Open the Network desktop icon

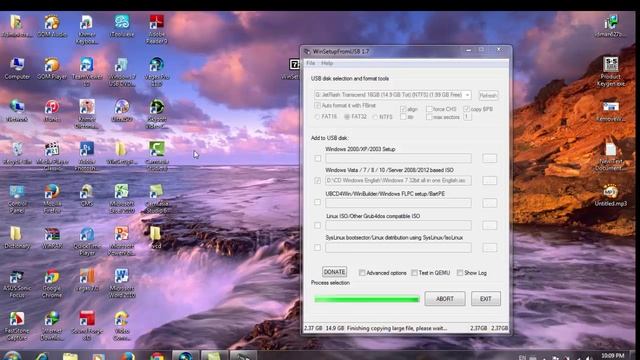tap(17, 111)
